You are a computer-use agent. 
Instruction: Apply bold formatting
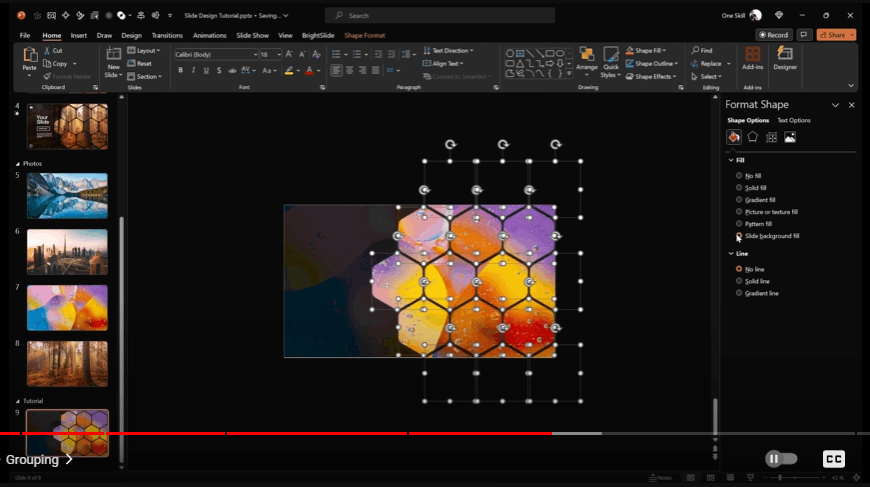click(180, 70)
